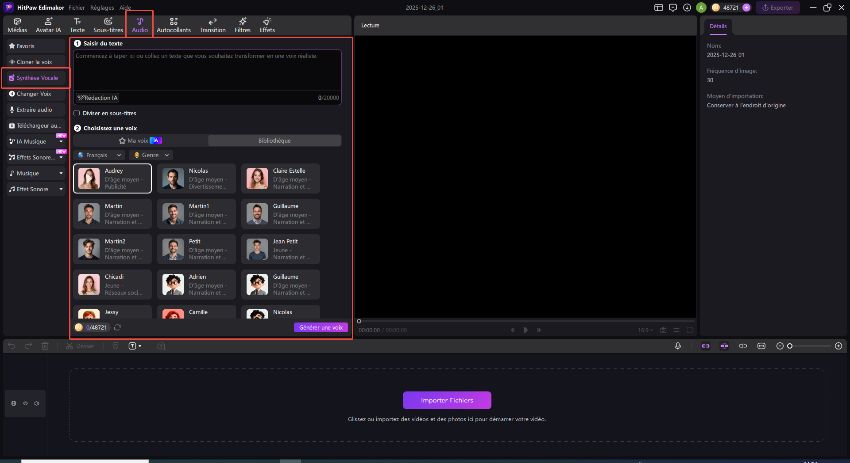The image size is (850, 463).
Task: Click the zoom in icon on timeline
Action: [839, 346]
